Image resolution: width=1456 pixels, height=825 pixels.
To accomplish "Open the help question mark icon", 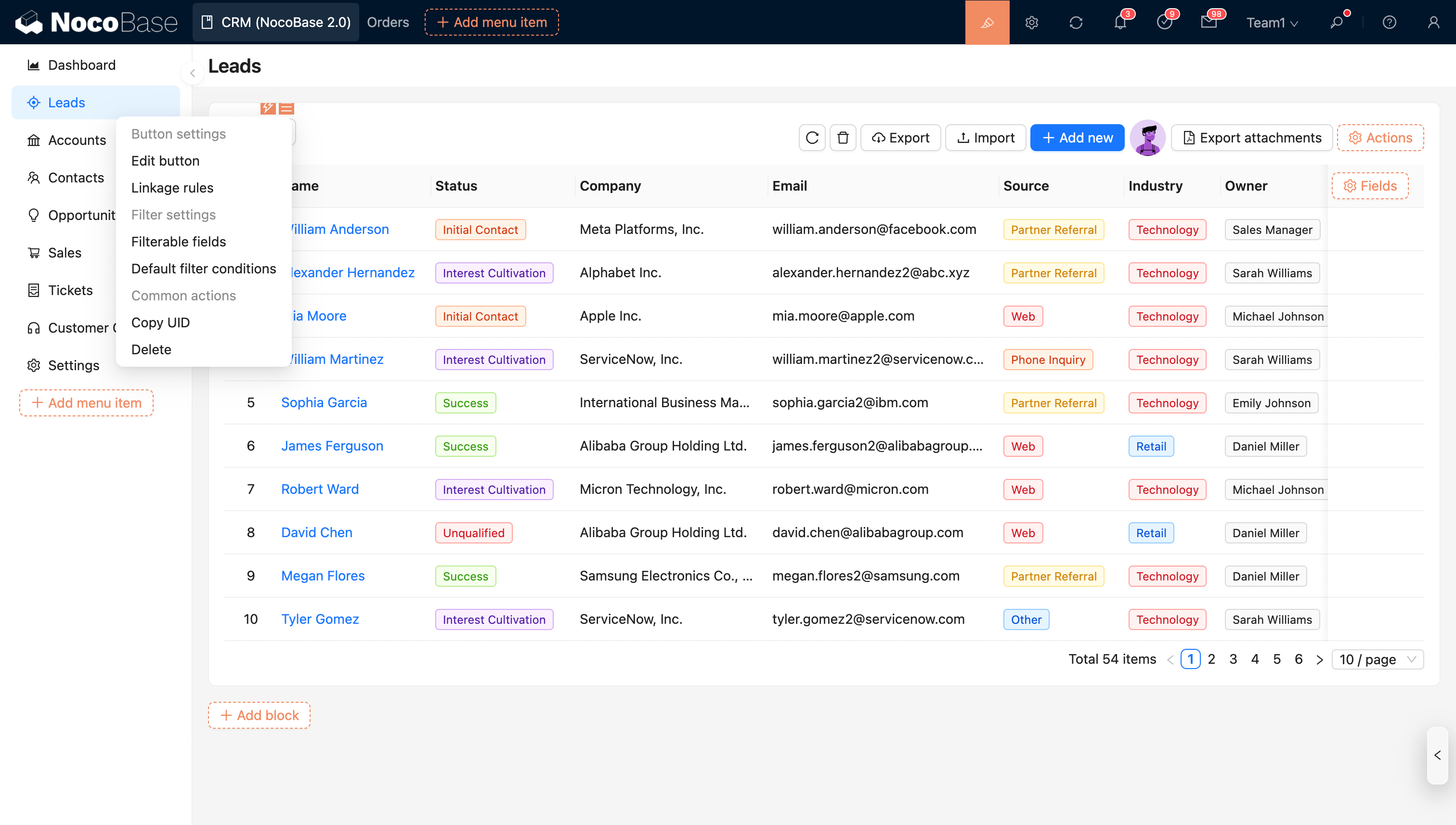I will (x=1389, y=22).
